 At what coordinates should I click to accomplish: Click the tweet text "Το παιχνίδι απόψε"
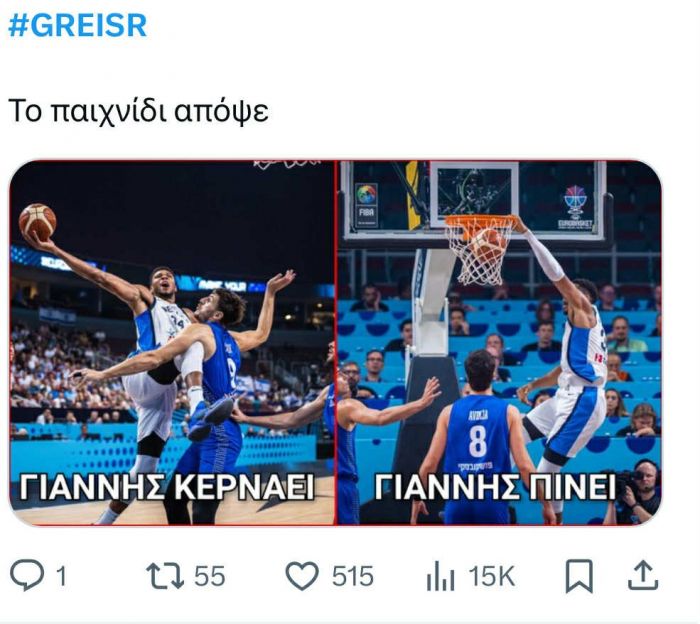[x=138, y=109]
